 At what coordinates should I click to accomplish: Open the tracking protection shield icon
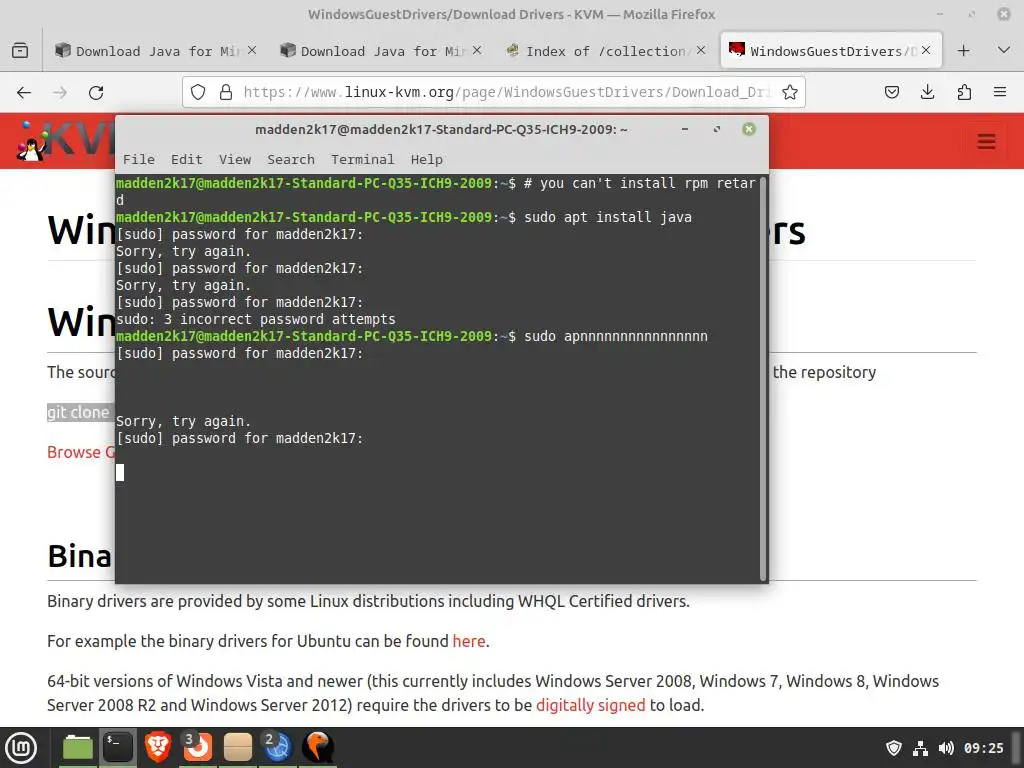click(x=198, y=92)
